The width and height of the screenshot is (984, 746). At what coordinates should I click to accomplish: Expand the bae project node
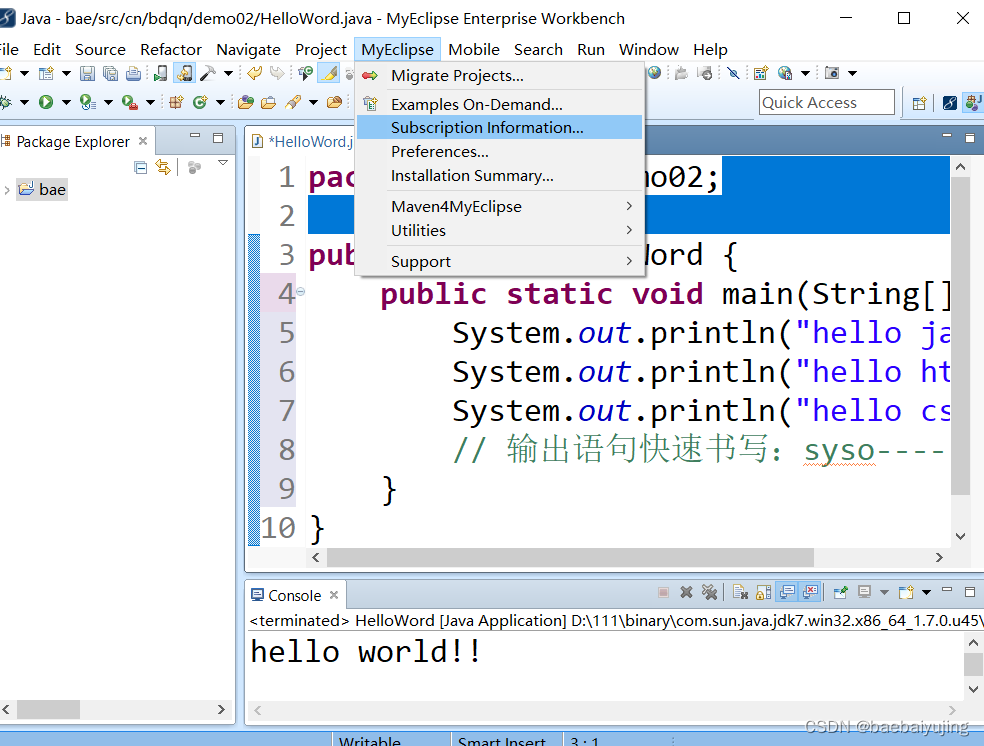point(8,188)
